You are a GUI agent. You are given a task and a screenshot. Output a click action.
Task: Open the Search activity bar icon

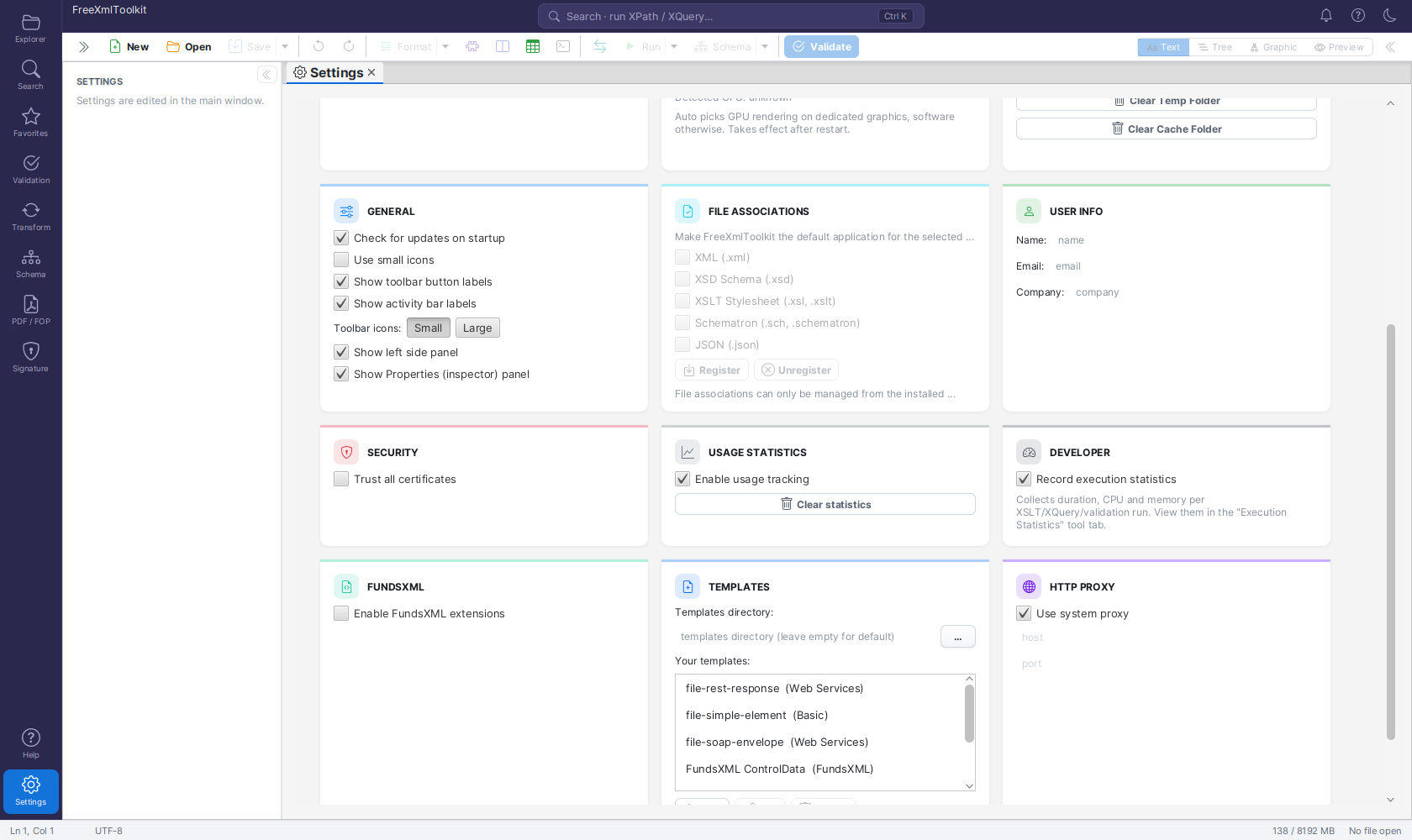(31, 76)
